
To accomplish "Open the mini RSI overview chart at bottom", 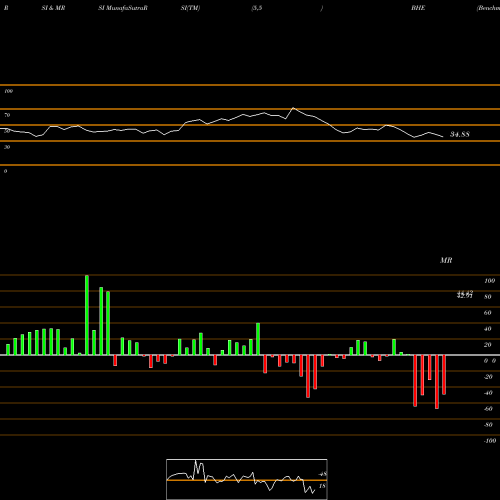I will point(247,479).
